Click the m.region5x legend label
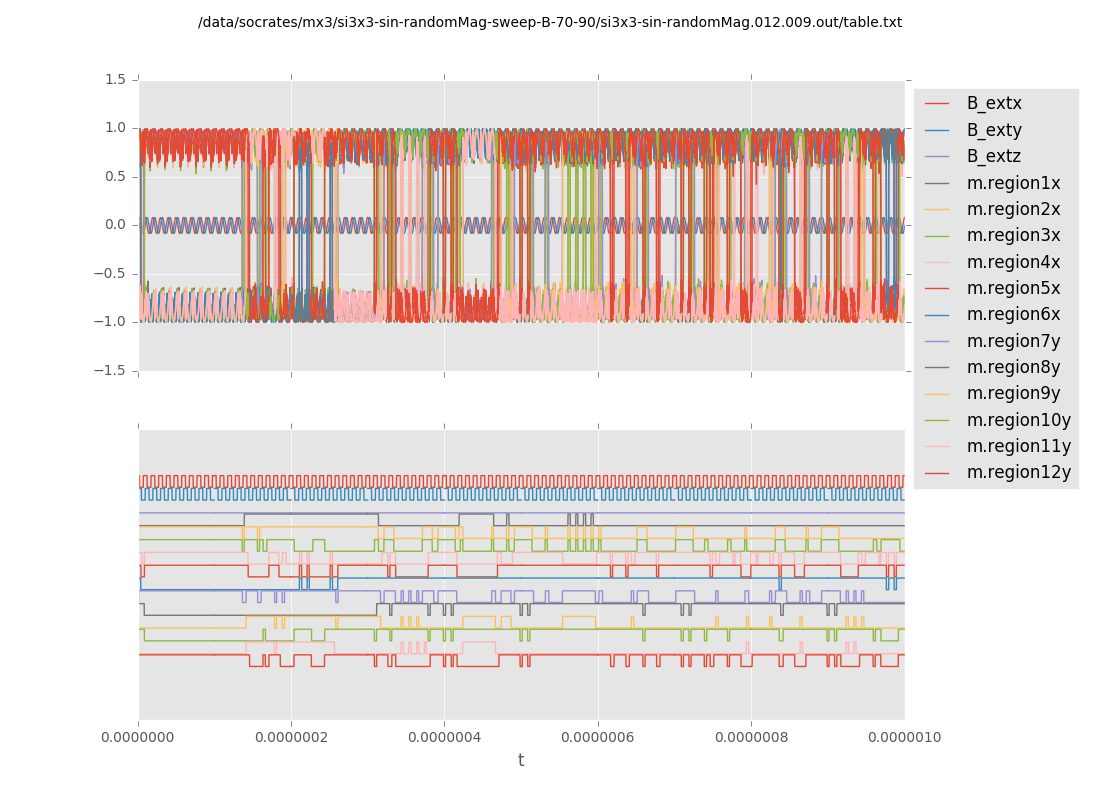This screenshot has height=800, width=1100. 1013,288
